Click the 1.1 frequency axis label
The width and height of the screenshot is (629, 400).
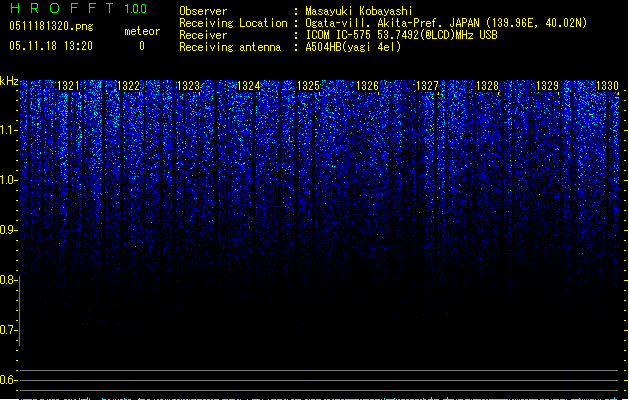coord(8,130)
